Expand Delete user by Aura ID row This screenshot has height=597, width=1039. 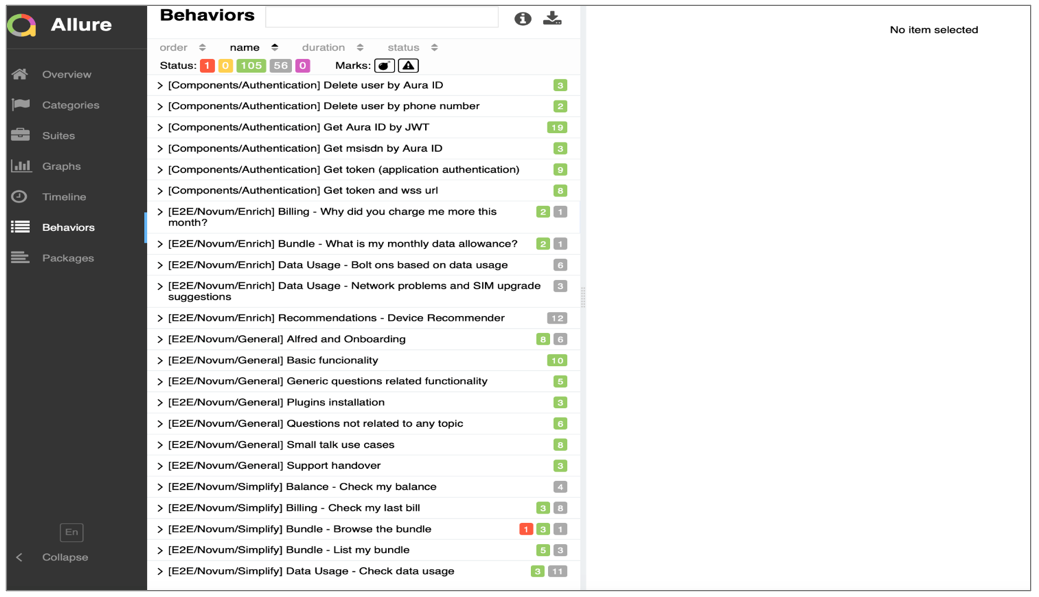(363, 85)
